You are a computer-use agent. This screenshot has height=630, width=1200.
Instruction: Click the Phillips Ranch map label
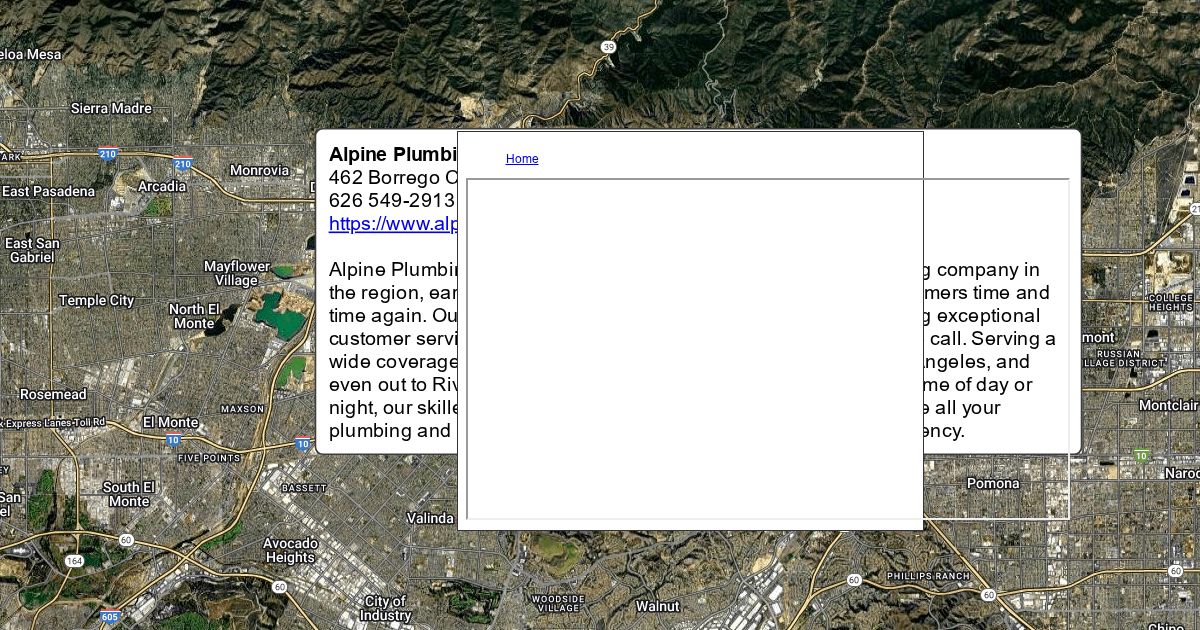pos(928,576)
